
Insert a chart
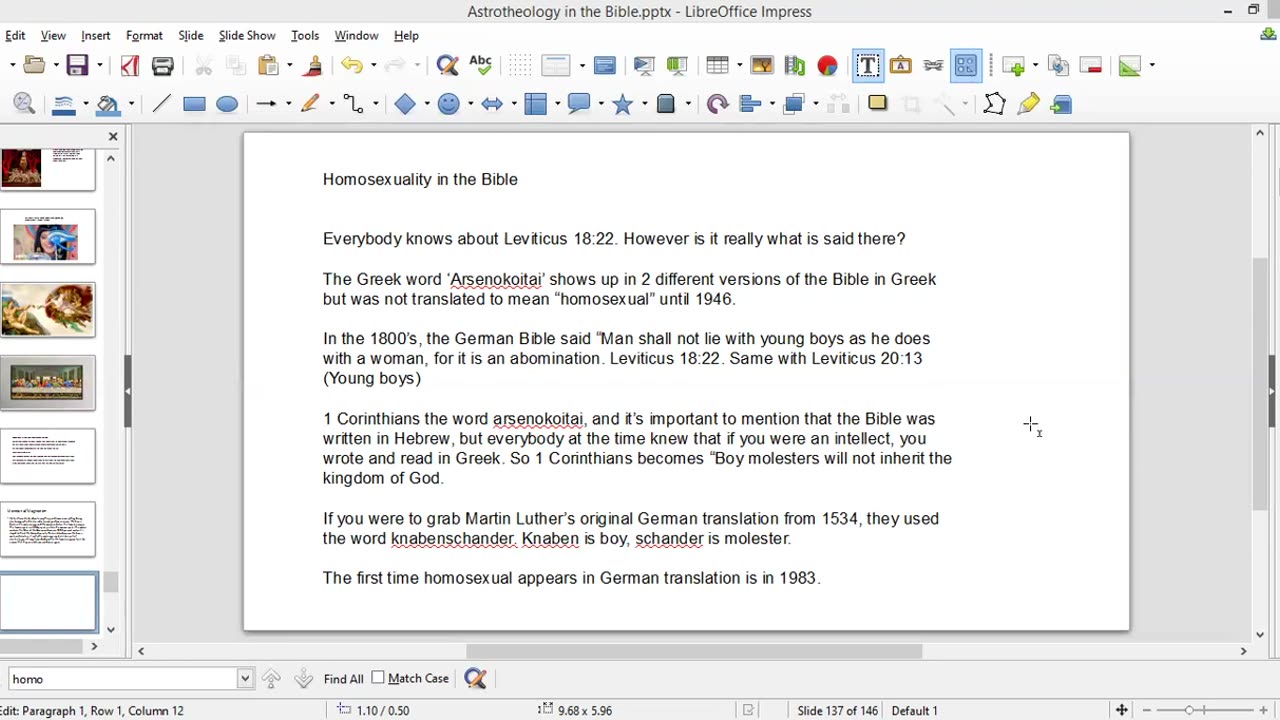(x=827, y=66)
